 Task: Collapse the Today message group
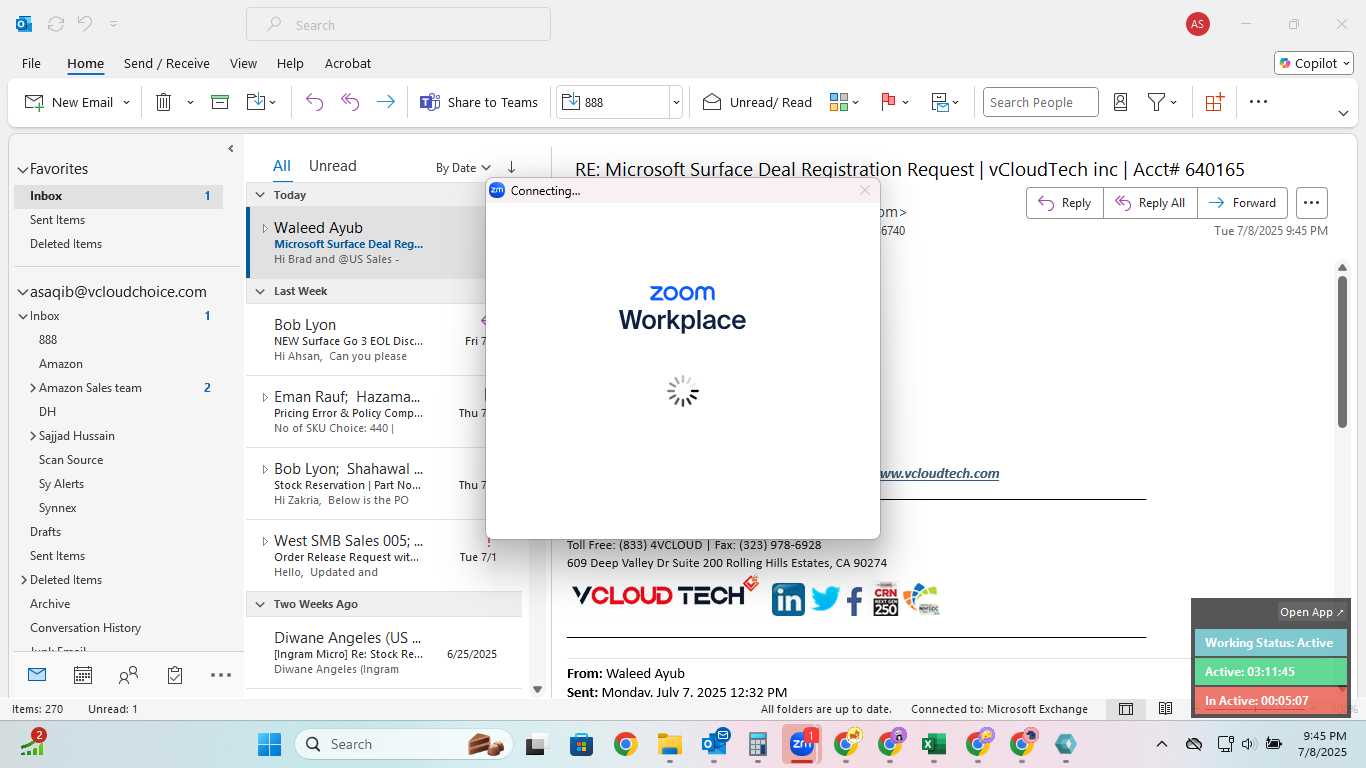(260, 195)
